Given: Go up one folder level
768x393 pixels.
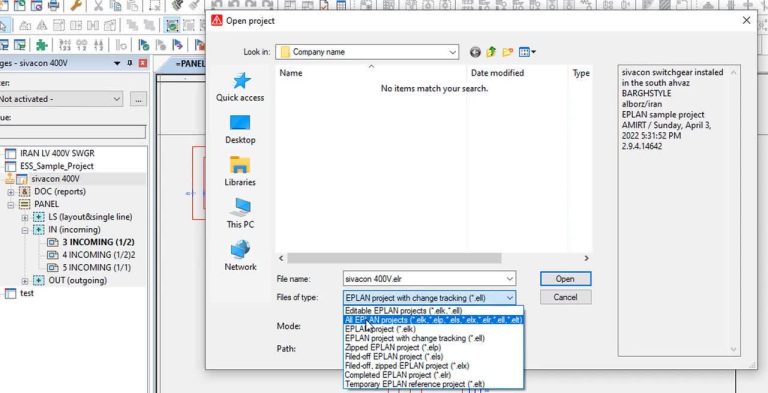Looking at the screenshot, I should click(x=491, y=52).
